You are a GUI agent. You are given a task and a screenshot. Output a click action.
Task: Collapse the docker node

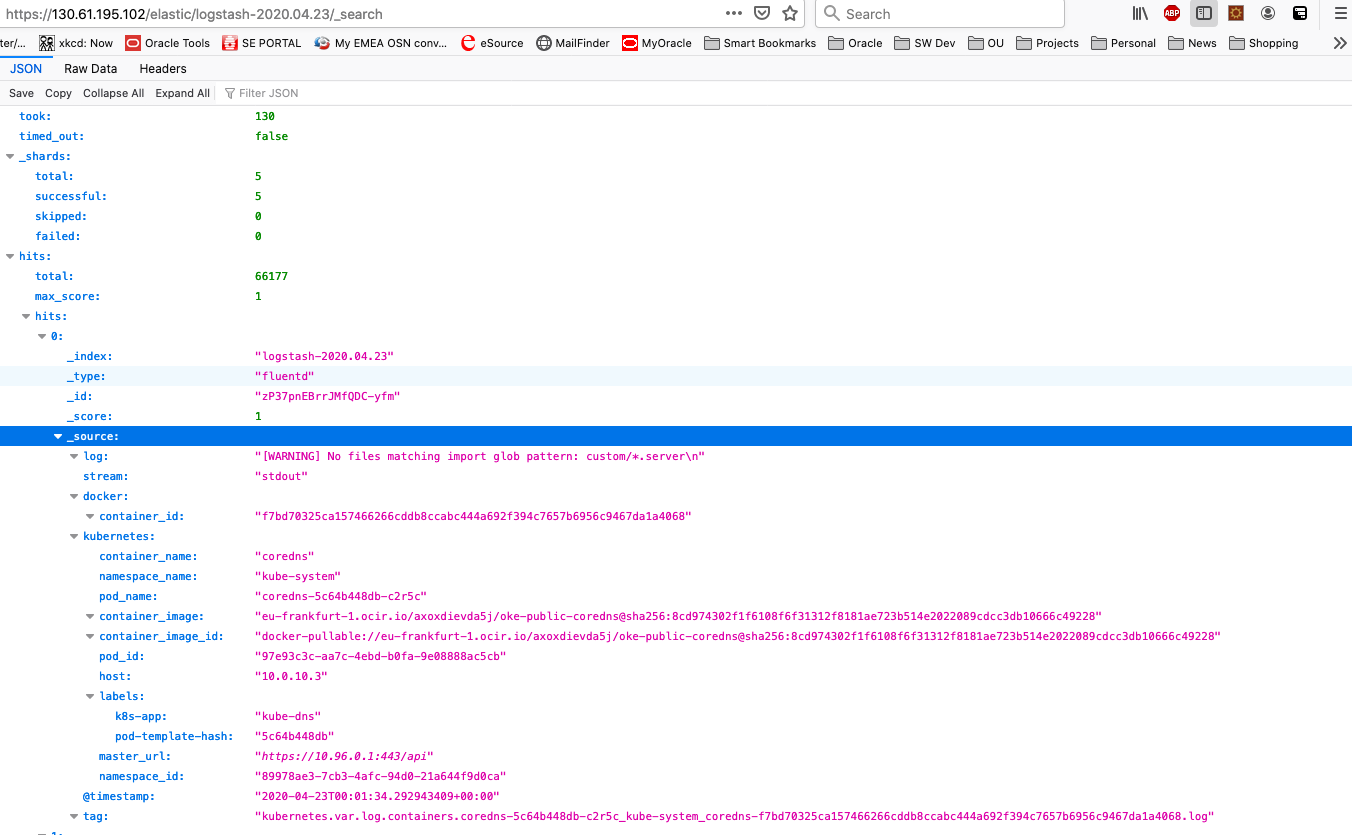[74, 497]
